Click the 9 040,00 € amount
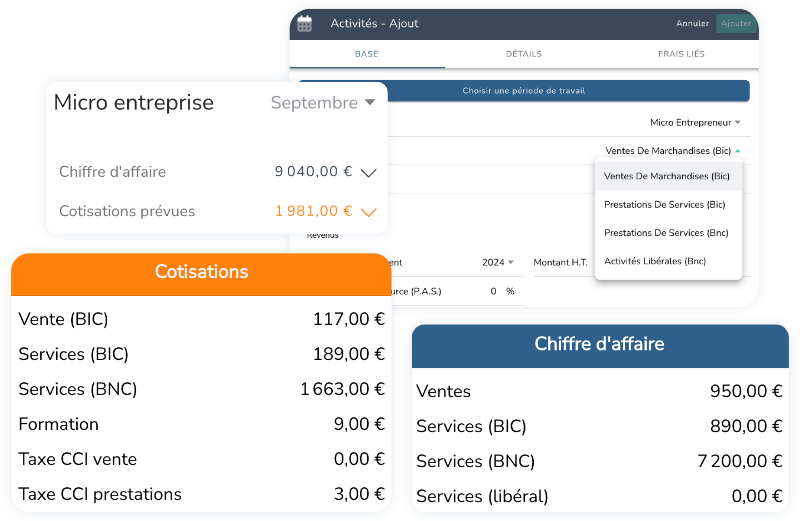800x521 pixels. (313, 171)
